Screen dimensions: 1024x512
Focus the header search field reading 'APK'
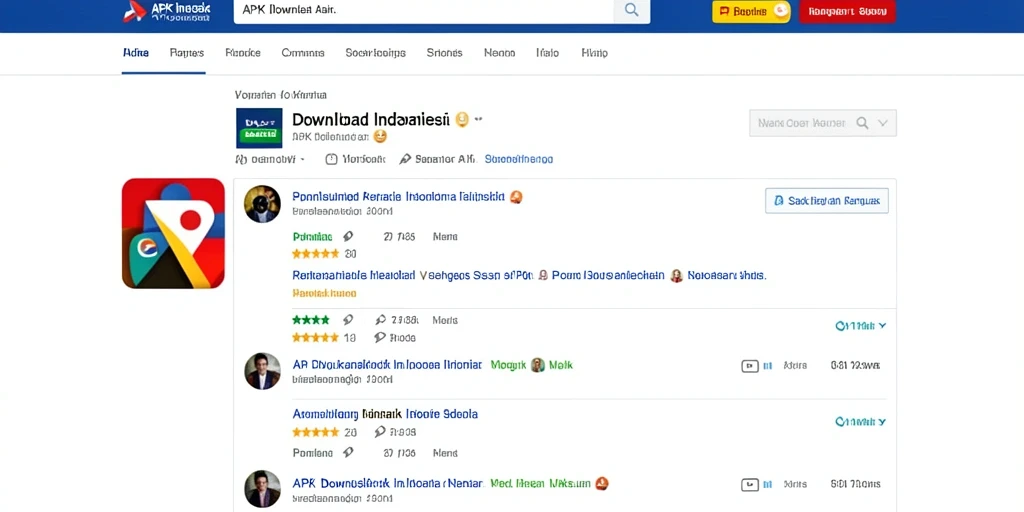coord(424,10)
